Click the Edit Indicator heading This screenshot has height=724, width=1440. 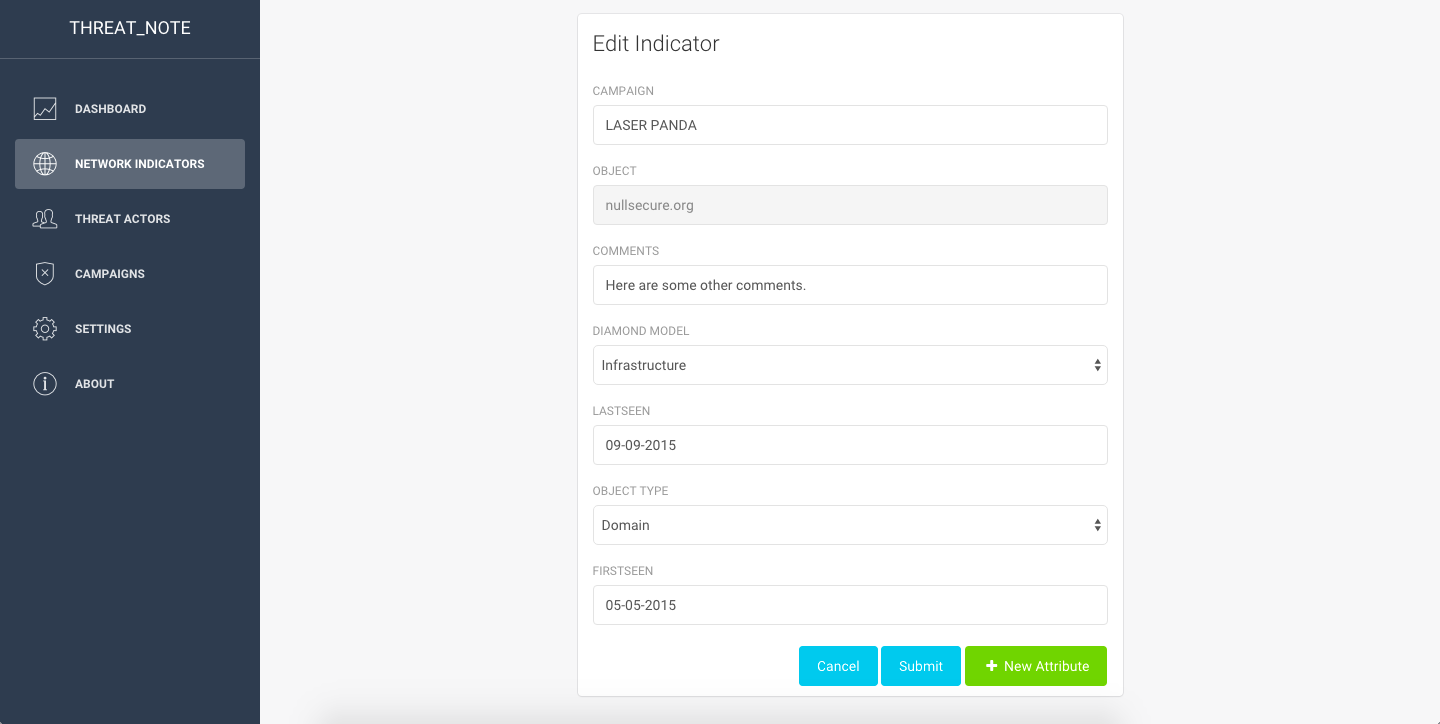coord(656,44)
